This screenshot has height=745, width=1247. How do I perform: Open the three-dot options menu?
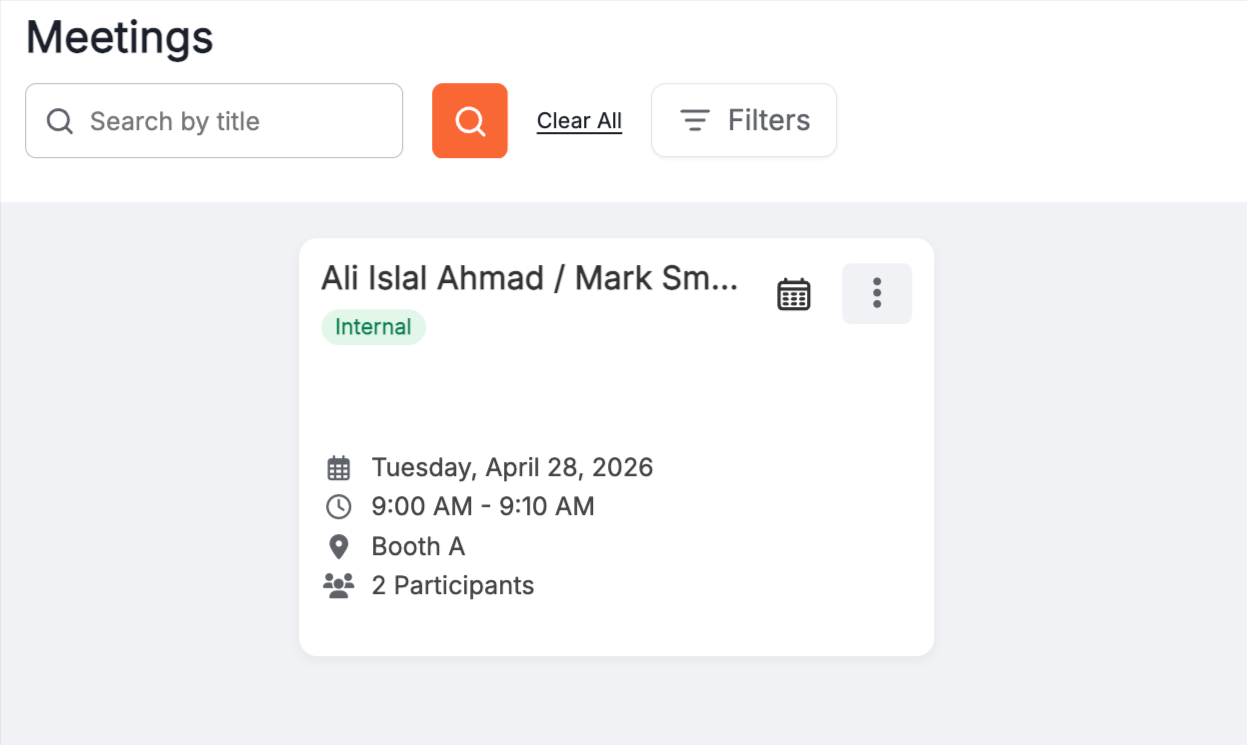876,293
